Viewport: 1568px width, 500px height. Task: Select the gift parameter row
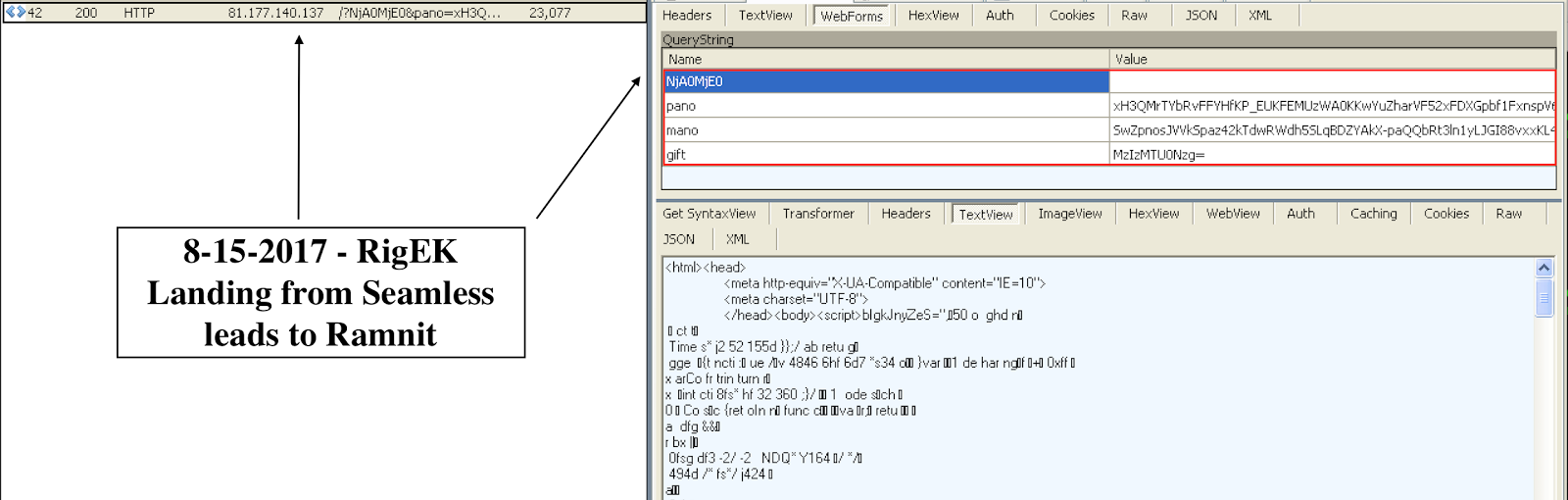[1109, 154]
